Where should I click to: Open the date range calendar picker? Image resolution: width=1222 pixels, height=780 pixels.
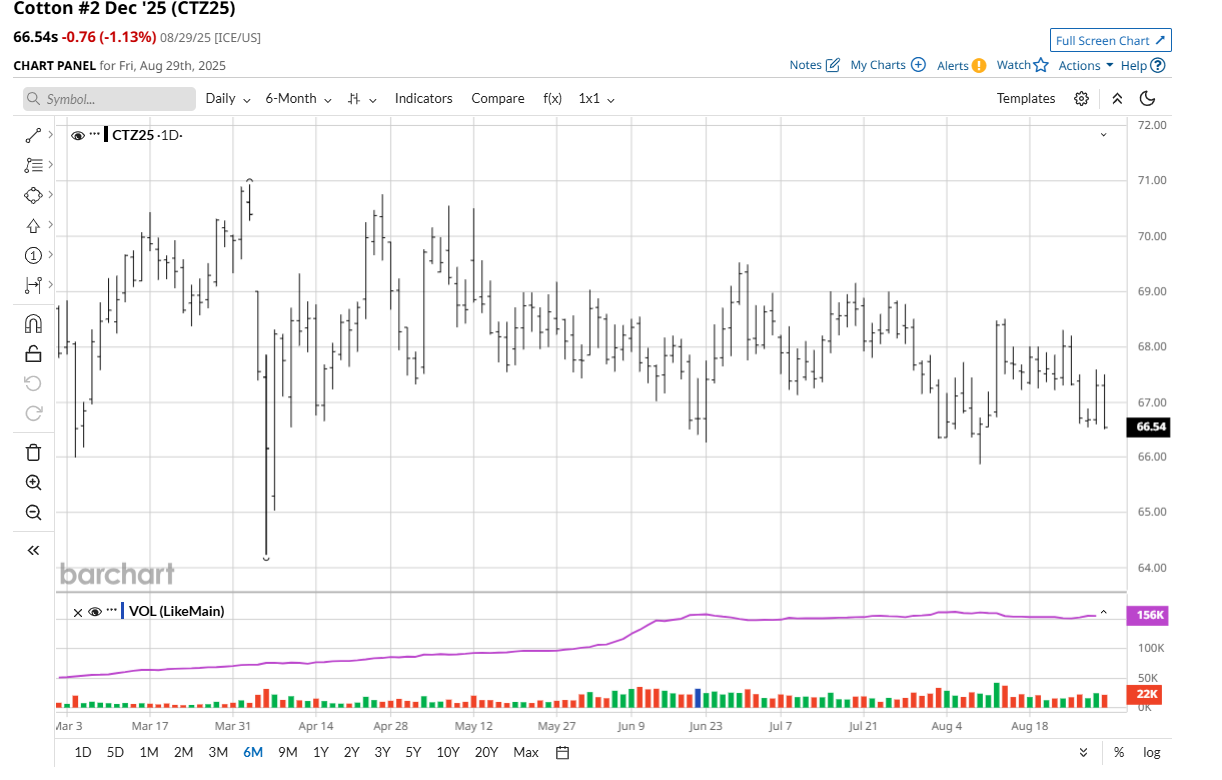[x=562, y=752]
